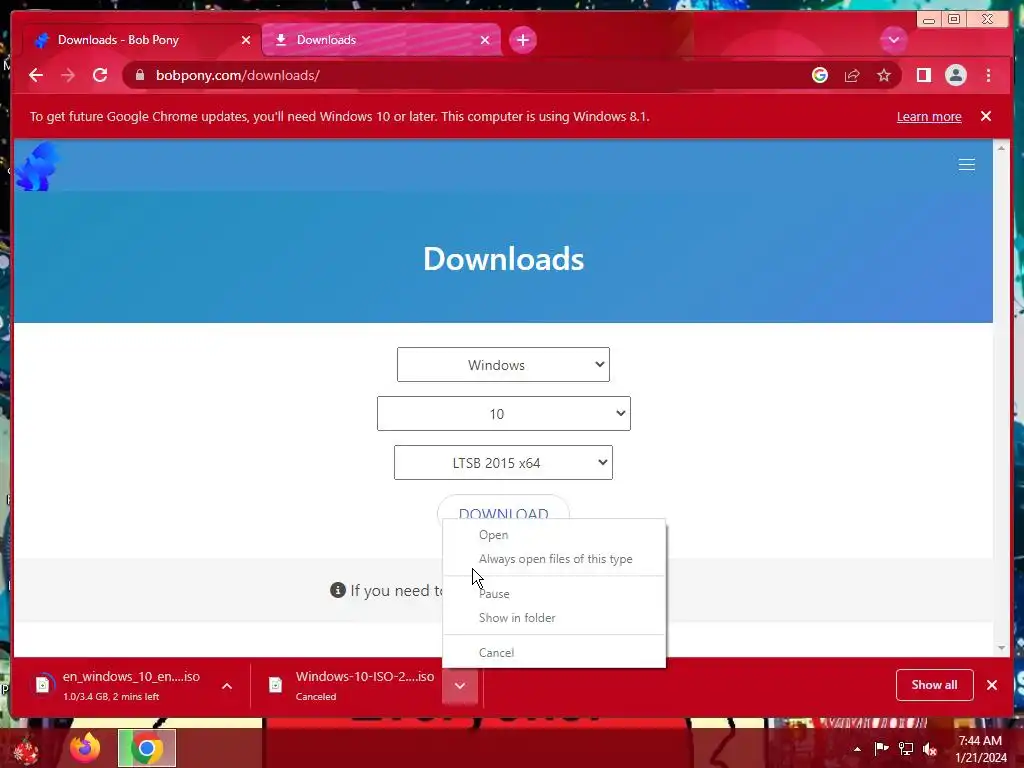Open the Chrome profile avatar
The height and width of the screenshot is (768, 1024).
[x=955, y=76]
